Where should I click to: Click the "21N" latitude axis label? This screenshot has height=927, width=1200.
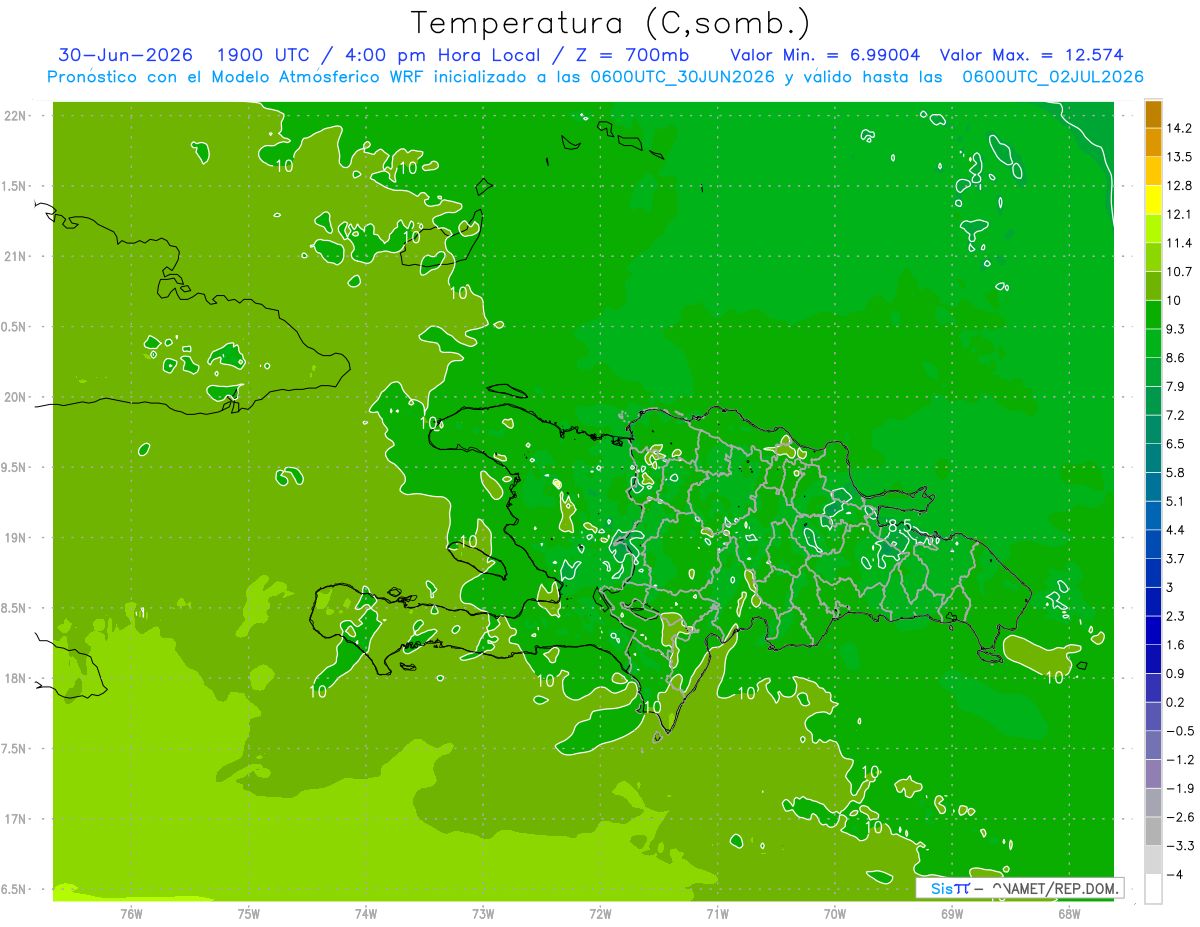[x=17, y=256]
